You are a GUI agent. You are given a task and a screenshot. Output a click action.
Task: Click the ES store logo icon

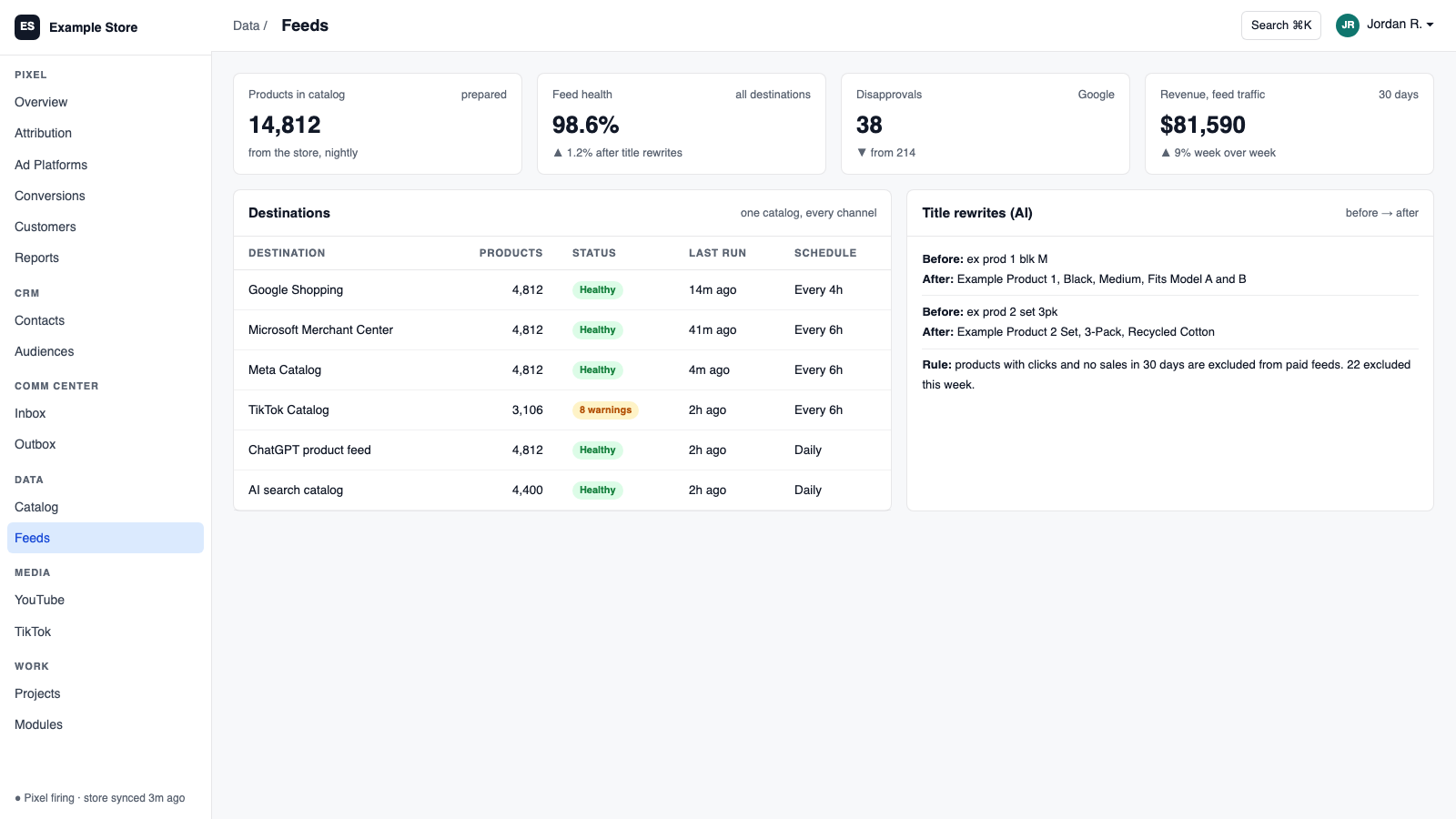(27, 26)
